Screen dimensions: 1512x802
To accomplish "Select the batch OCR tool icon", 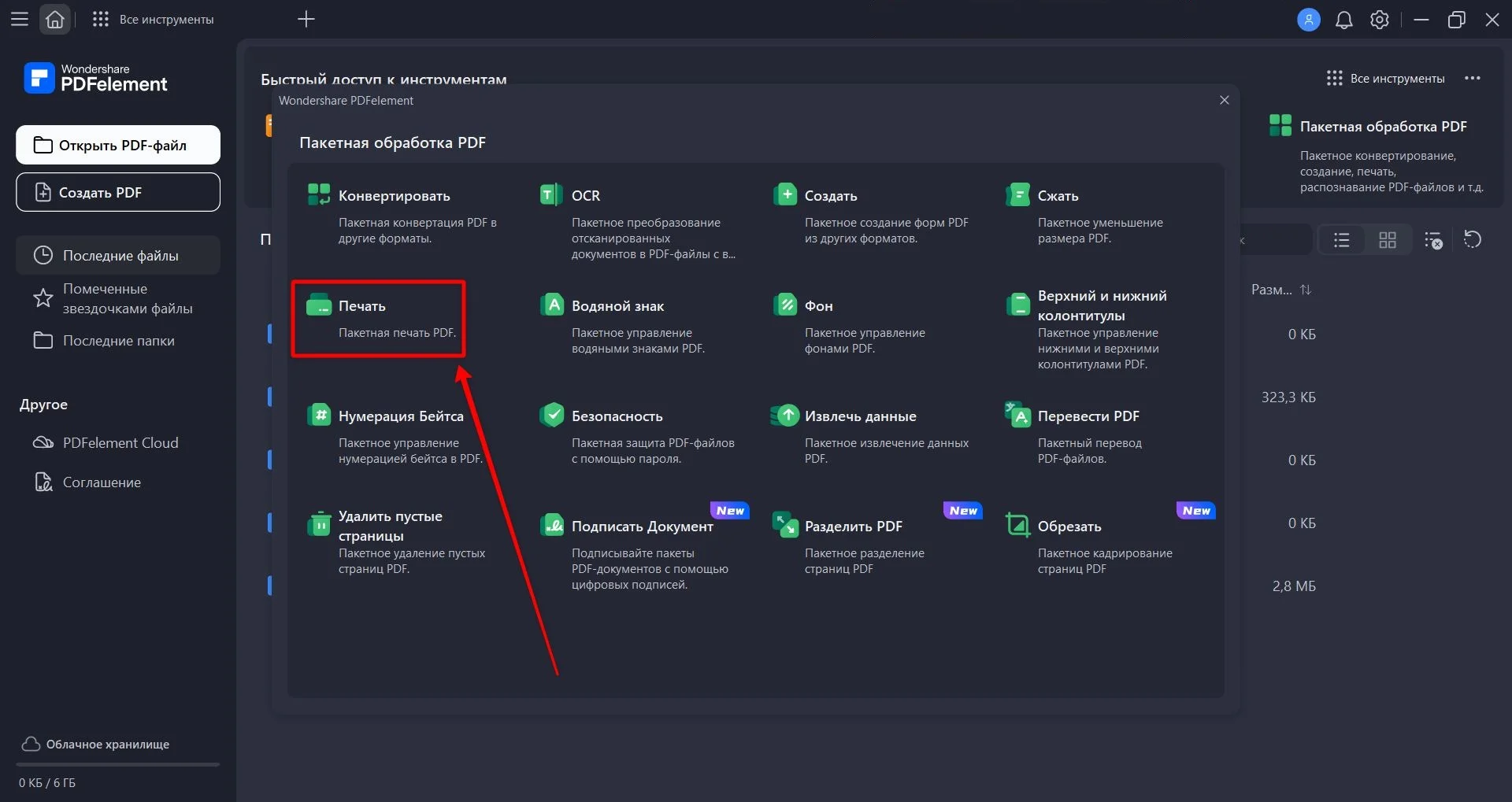I will pos(551,194).
